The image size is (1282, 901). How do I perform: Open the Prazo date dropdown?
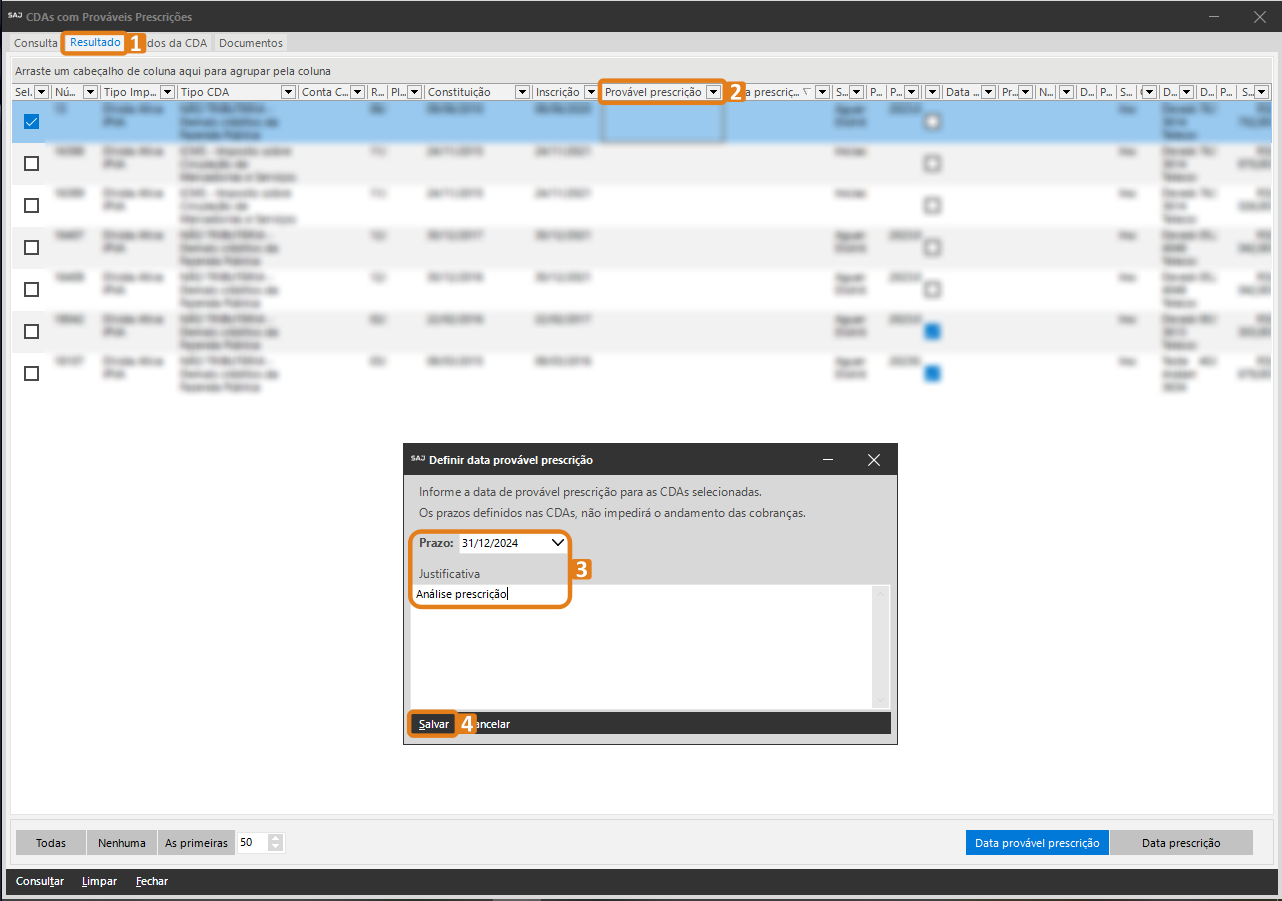coord(558,543)
